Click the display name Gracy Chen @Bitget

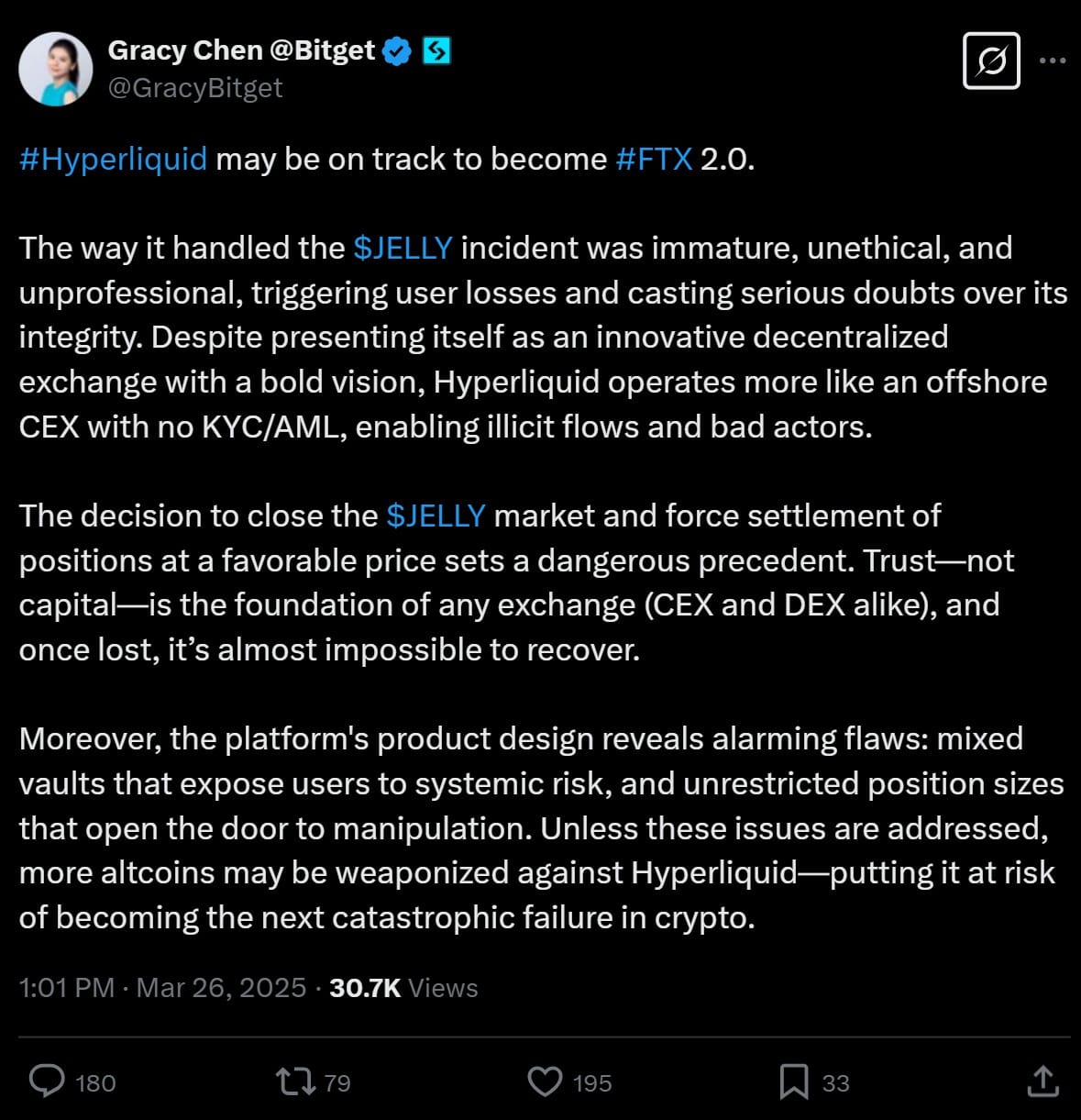[241, 50]
